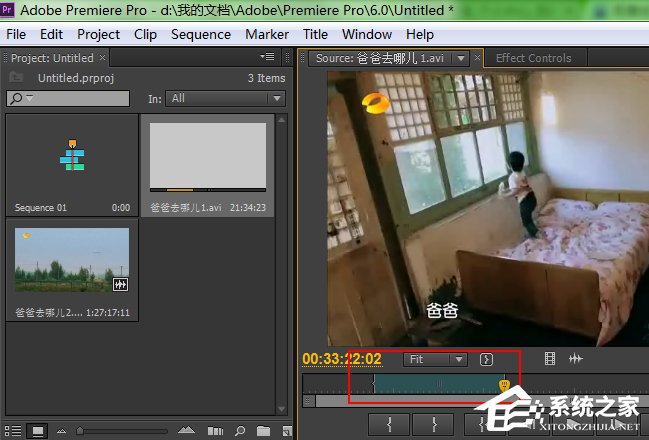The height and width of the screenshot is (440, 649).
Task: Select the Source: 爸爸去哪儿 1.avi tab
Action: click(380, 58)
